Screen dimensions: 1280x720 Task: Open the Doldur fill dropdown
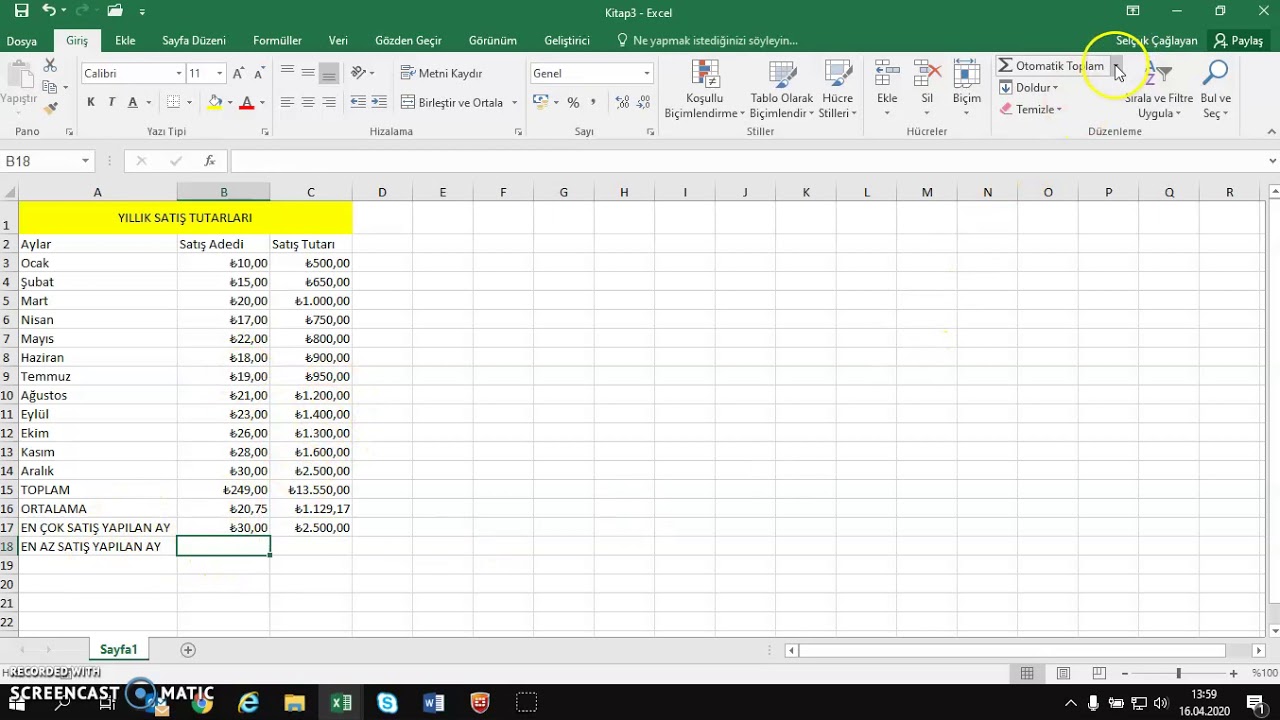(x=1029, y=88)
